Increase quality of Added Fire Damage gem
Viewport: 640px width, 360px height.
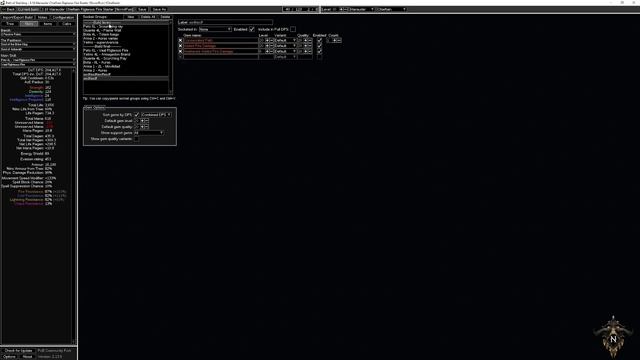click(x=305, y=46)
